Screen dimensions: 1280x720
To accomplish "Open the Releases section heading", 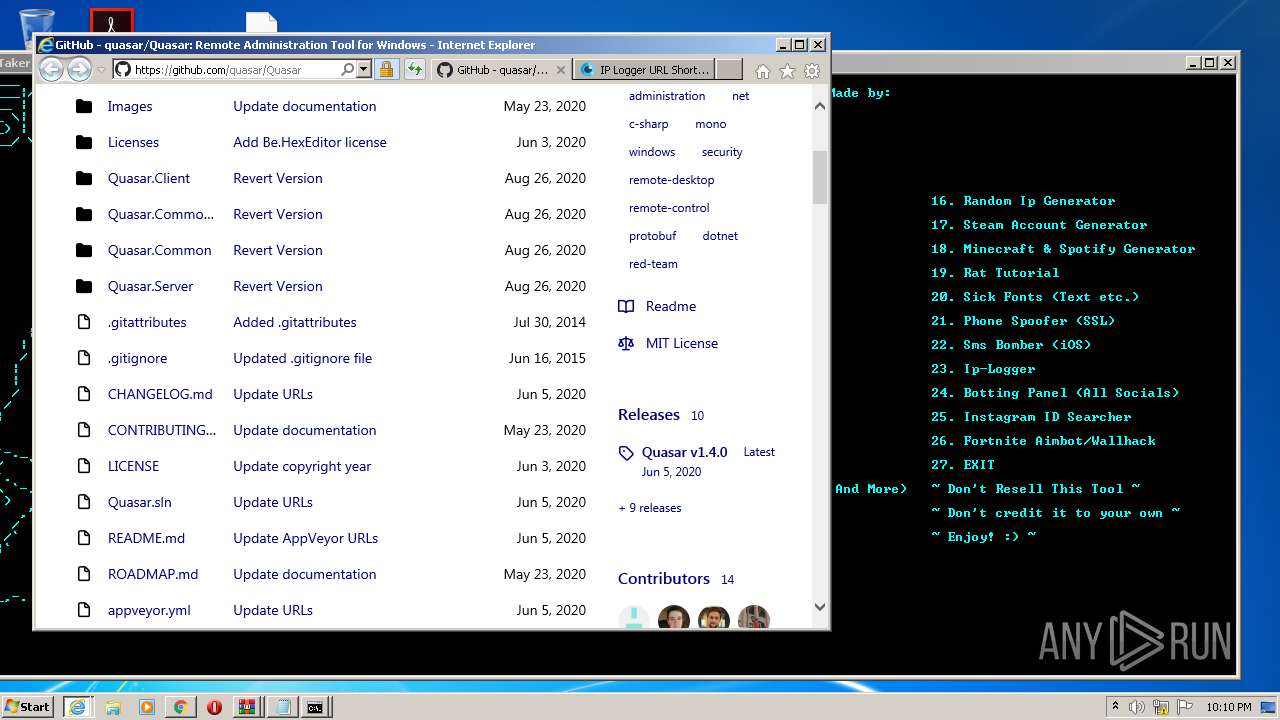I will click(648, 415).
